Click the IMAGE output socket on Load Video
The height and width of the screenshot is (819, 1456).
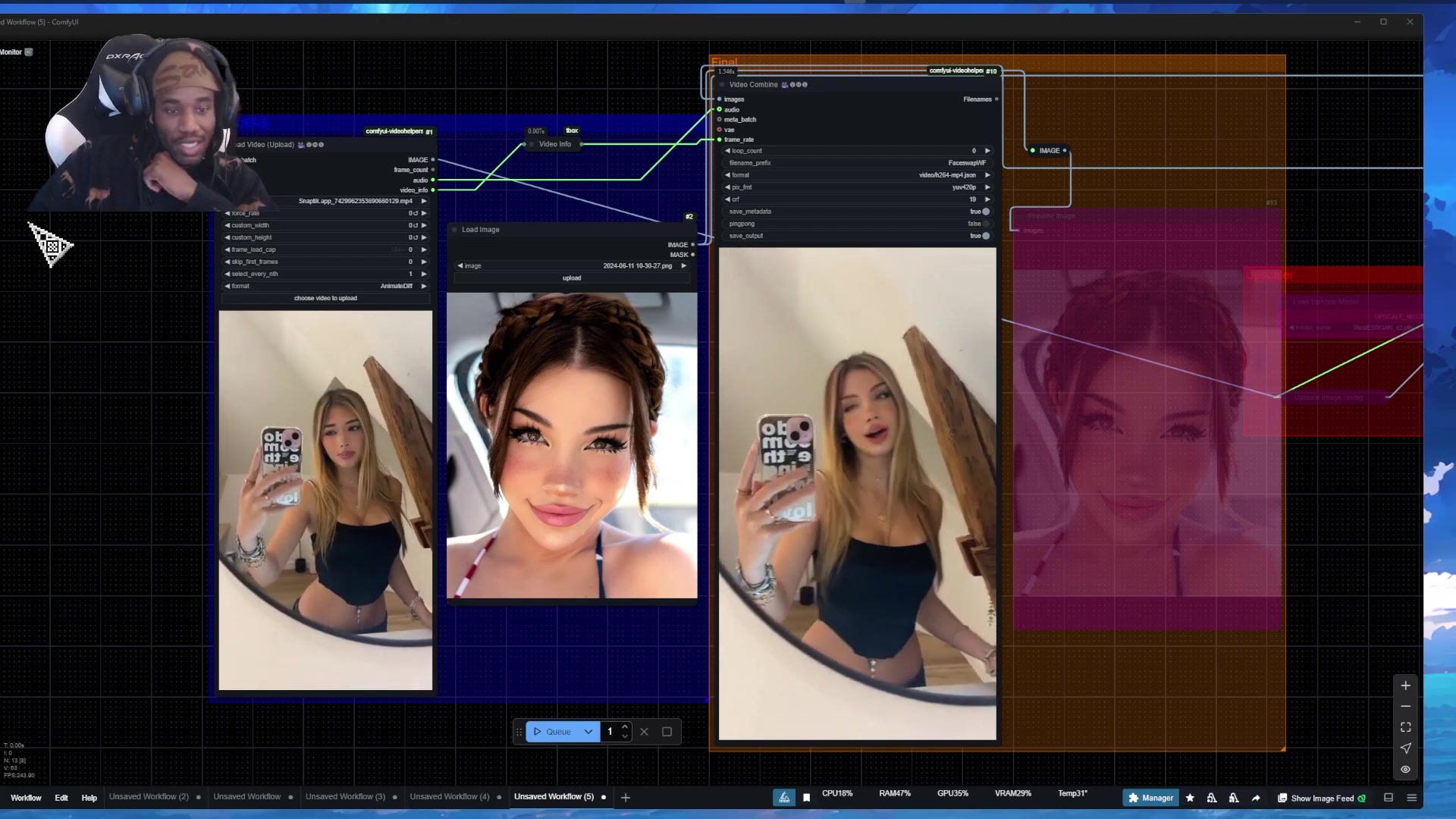pos(433,160)
